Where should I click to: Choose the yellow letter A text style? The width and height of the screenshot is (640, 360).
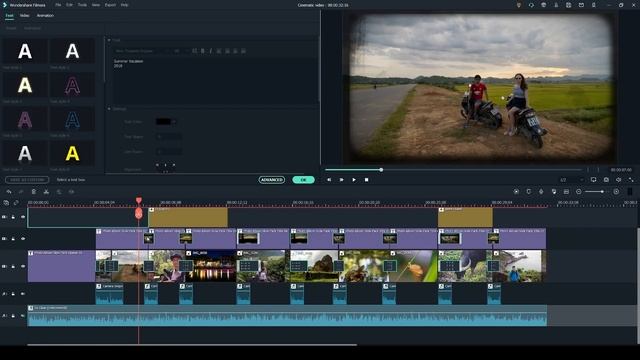(72, 153)
